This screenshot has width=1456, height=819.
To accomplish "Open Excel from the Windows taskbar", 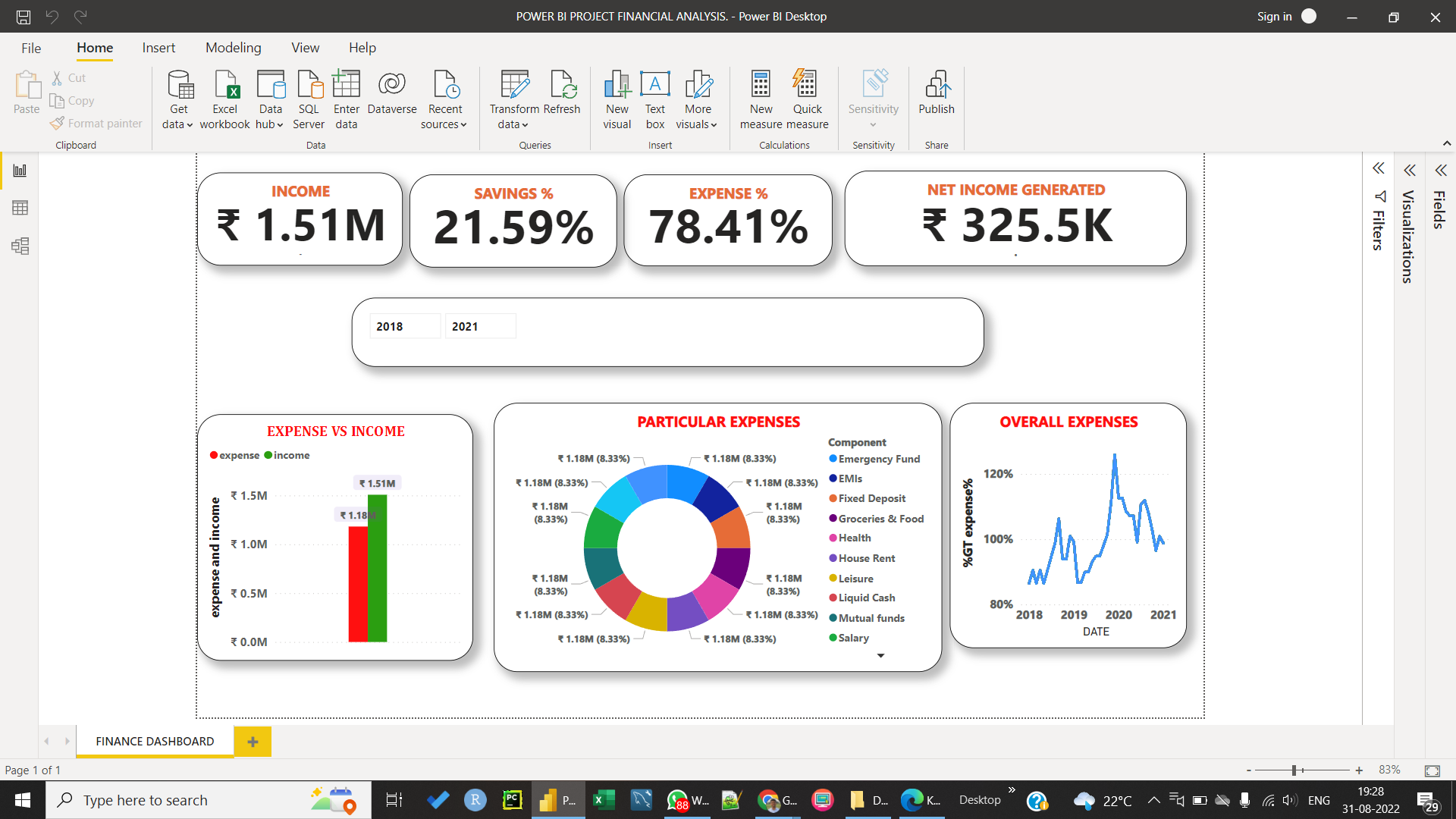I will [604, 799].
